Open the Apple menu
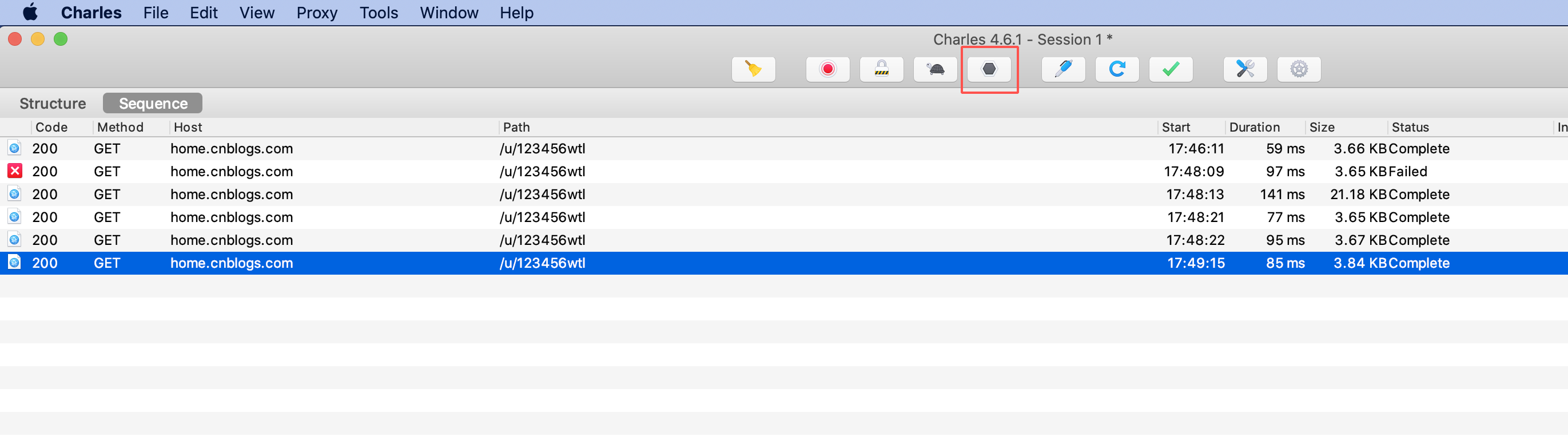 click(x=30, y=12)
